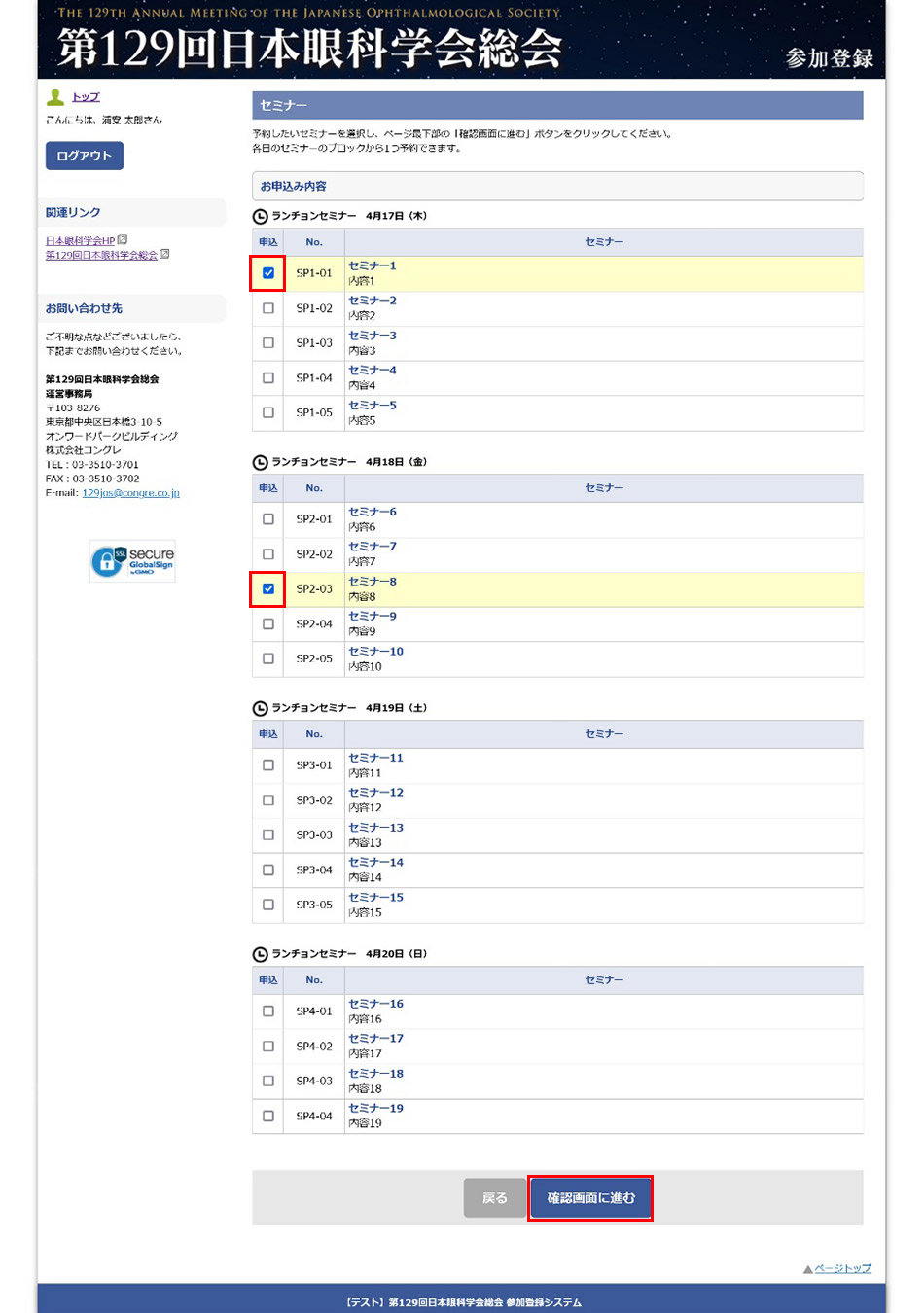This screenshot has height=1313, width=924.
Task: Click the clock icon for 4月19日 seminar
Action: (260, 709)
